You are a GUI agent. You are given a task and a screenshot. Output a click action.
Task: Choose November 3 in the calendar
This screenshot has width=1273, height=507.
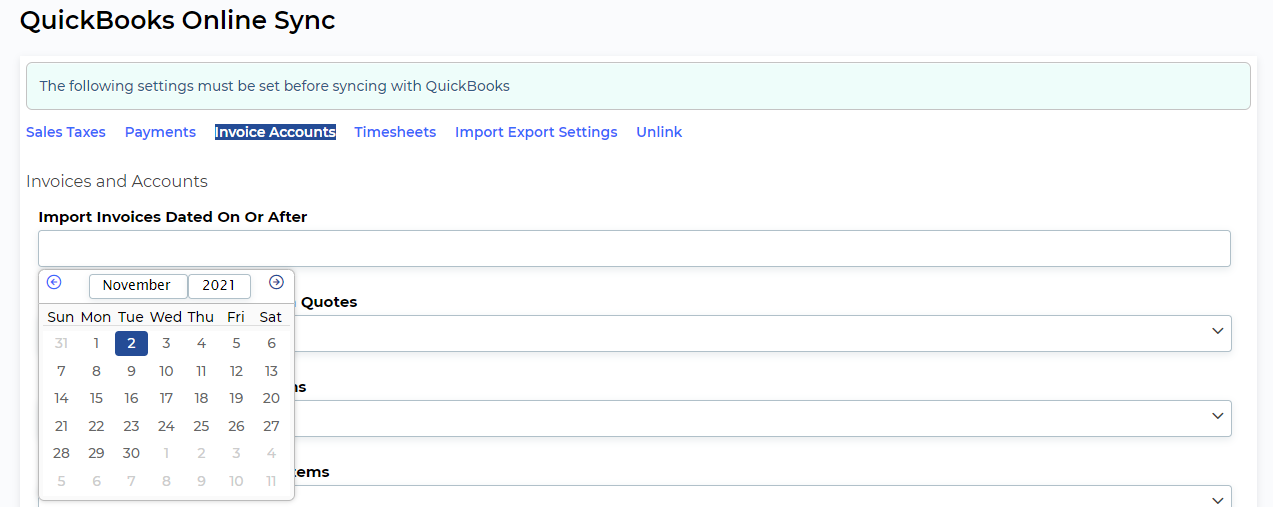coord(166,343)
